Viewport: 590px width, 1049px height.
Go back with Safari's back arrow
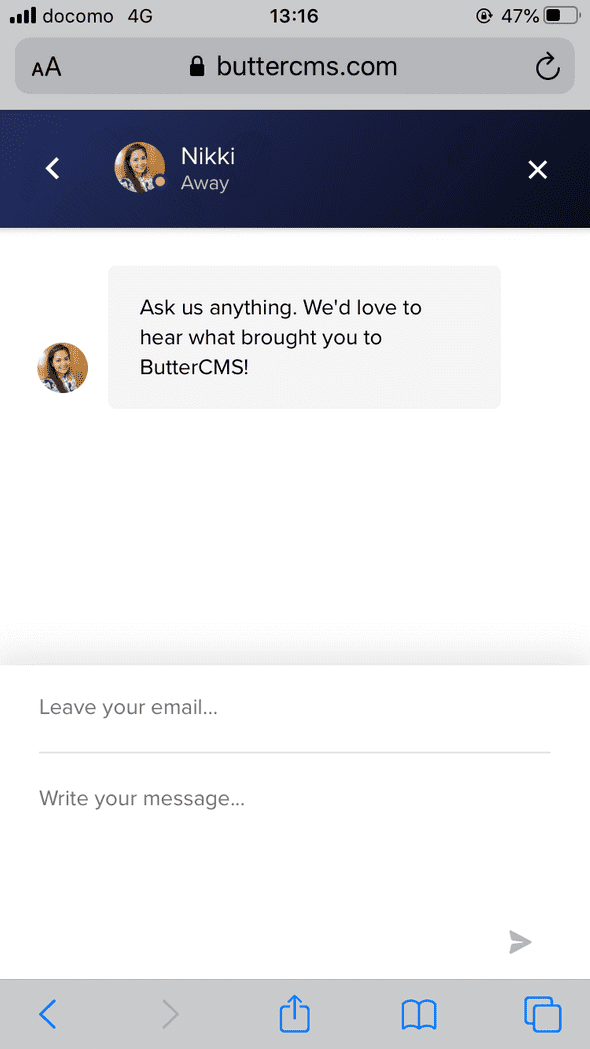click(47, 1015)
